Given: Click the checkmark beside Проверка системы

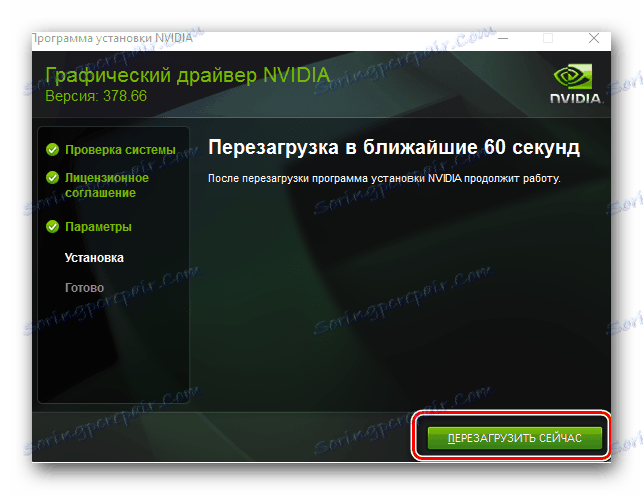Looking at the screenshot, I should point(52,150).
